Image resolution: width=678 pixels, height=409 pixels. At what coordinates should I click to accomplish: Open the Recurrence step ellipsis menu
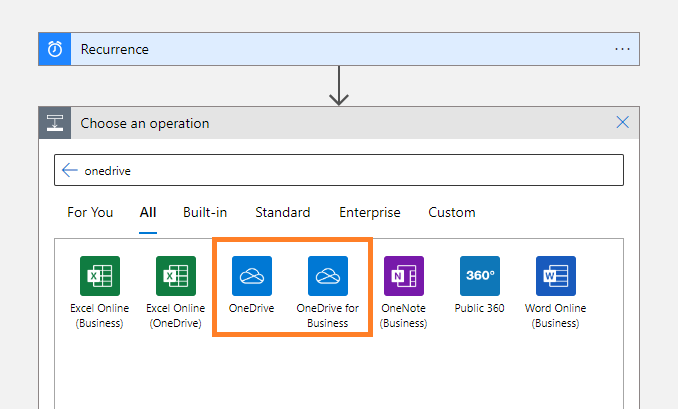click(622, 49)
